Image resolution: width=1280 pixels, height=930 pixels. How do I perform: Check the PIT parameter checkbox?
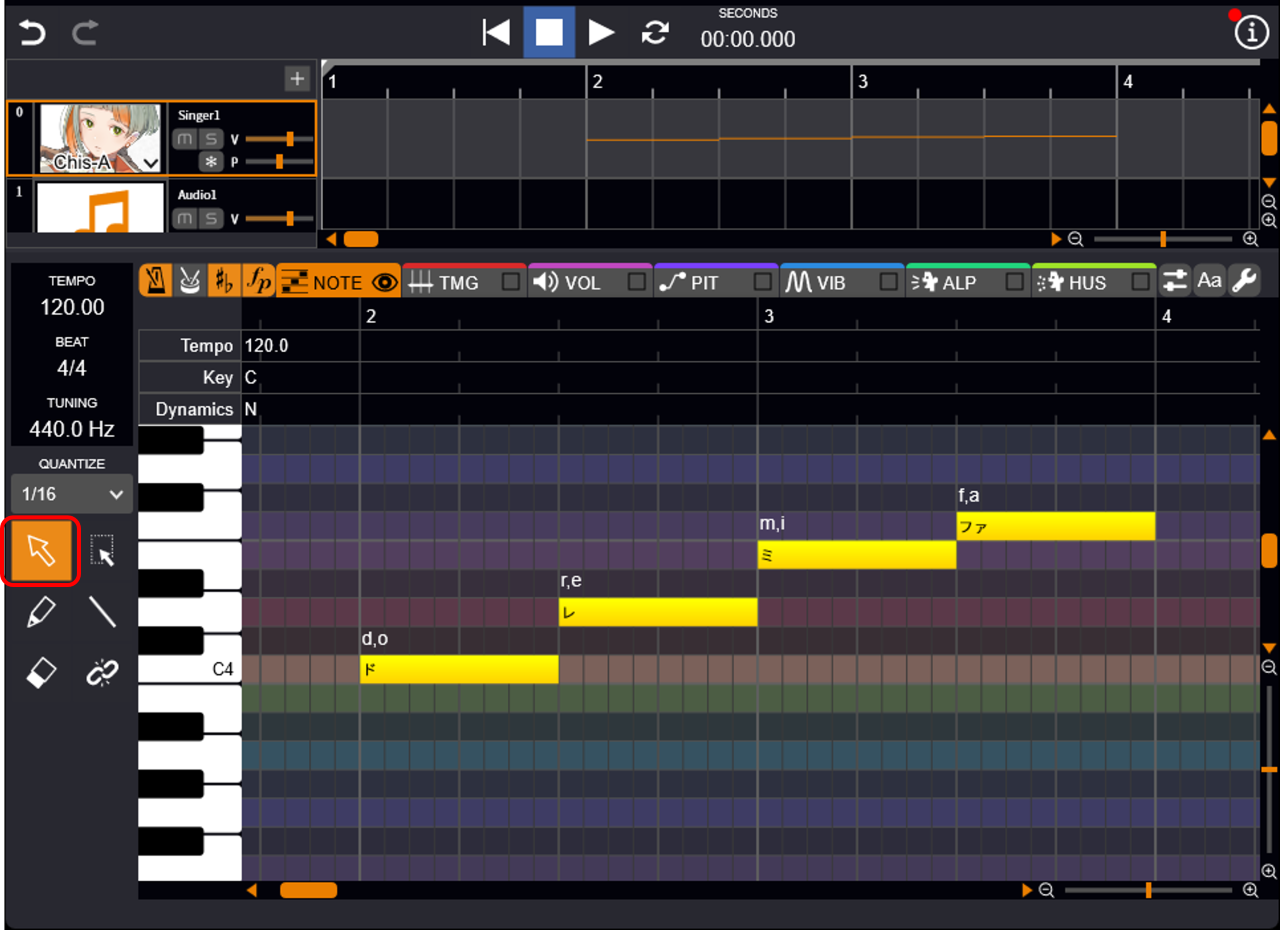763,283
